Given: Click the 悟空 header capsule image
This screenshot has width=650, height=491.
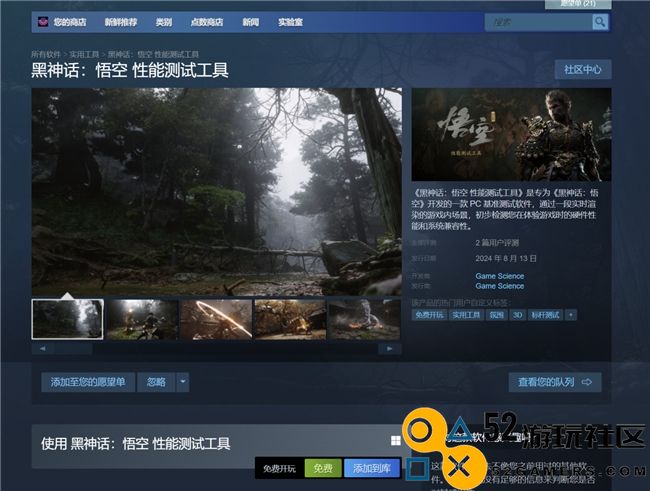Looking at the screenshot, I should 511,134.
